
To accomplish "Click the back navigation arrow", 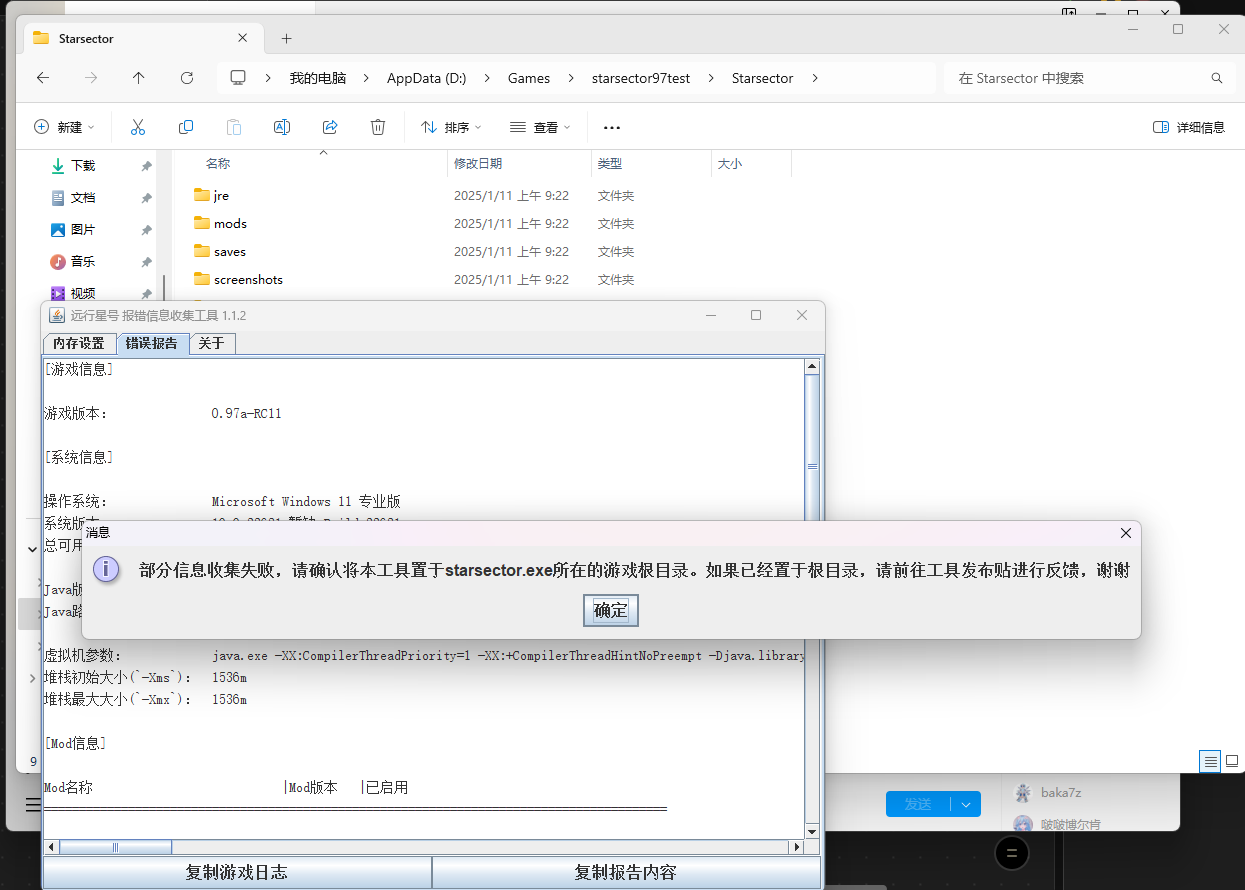I will click(x=42, y=78).
